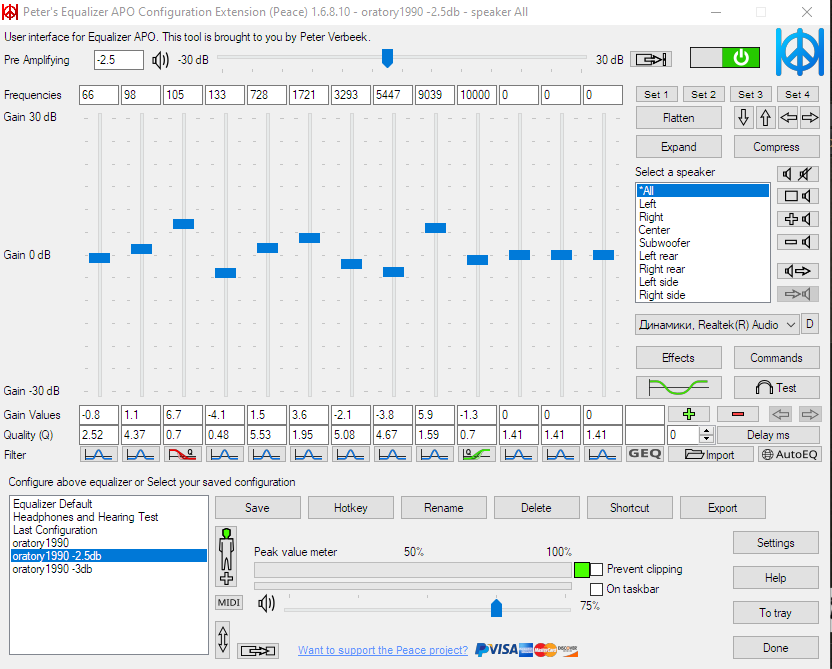Click the arrow icon beside the 30 dB label
Image resolution: width=832 pixels, height=669 pixels.
point(651,59)
